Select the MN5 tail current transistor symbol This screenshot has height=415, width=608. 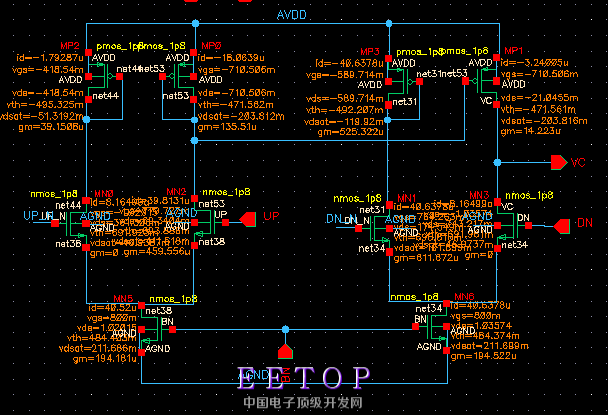pos(157,329)
